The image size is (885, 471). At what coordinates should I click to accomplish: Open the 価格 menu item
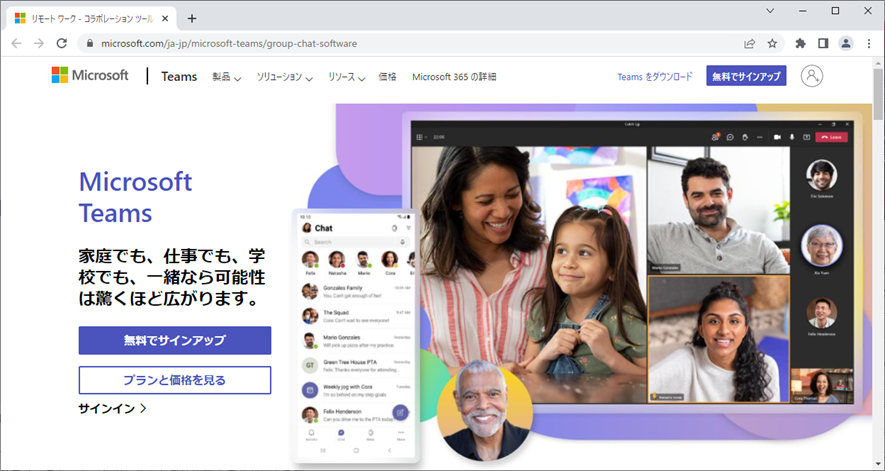[x=387, y=77]
